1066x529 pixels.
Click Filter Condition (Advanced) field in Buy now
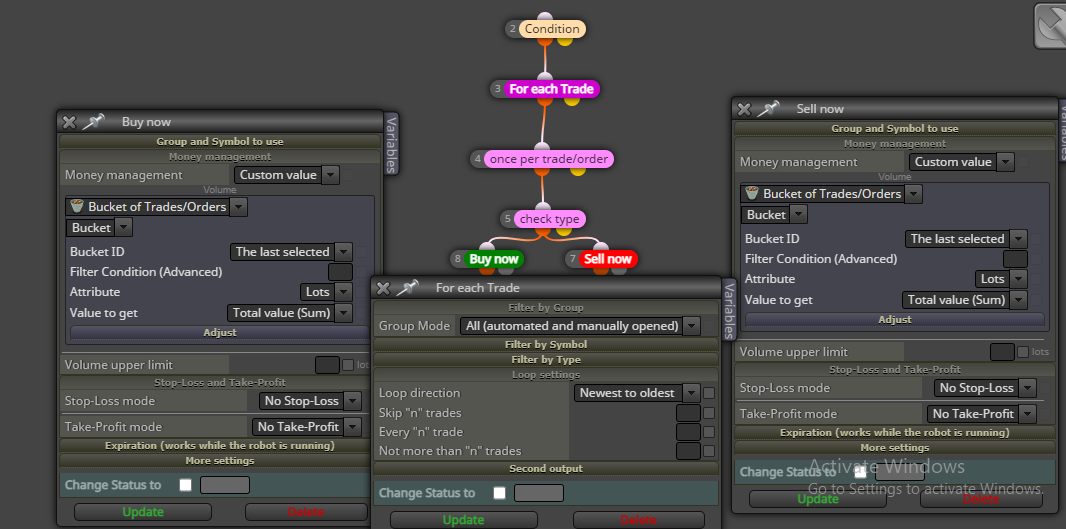(x=341, y=272)
